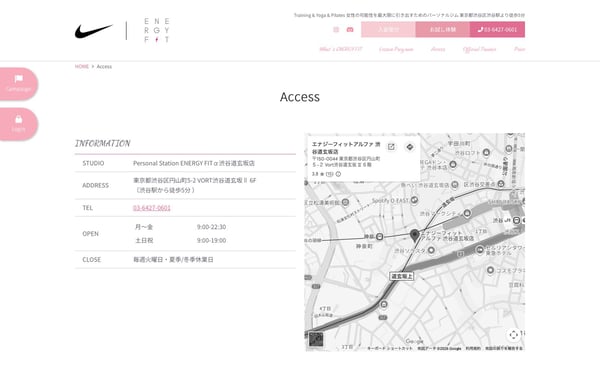The width and height of the screenshot is (600, 375).
Task: Click the 渋谷駅から徒歩5分 note
Action: click(165, 190)
